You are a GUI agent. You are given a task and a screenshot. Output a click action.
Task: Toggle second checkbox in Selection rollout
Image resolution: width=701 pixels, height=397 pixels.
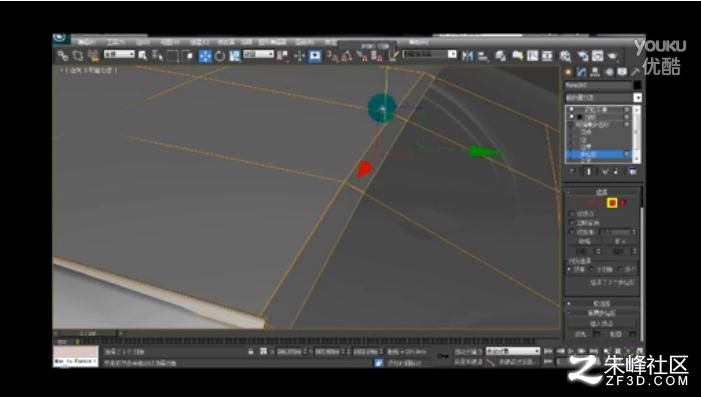point(572,223)
